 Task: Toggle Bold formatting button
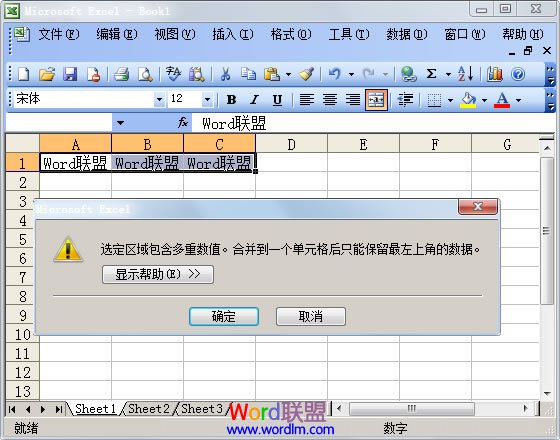tap(231, 100)
